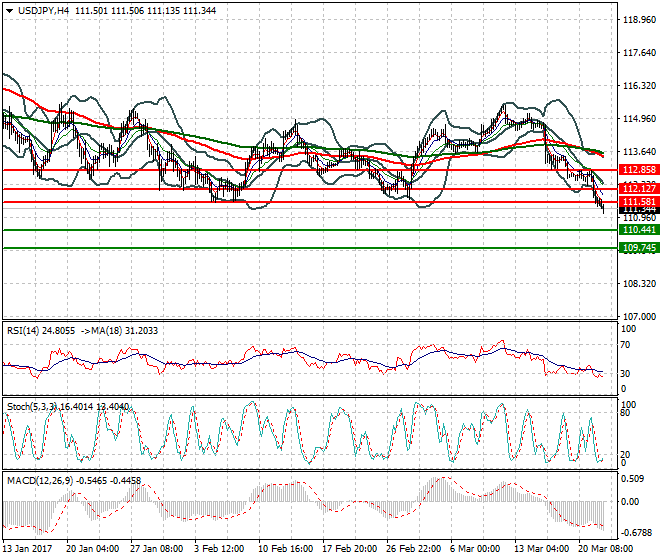Click the 13 Jan 2017 date label
This screenshot has width=660, height=560.
(29, 549)
